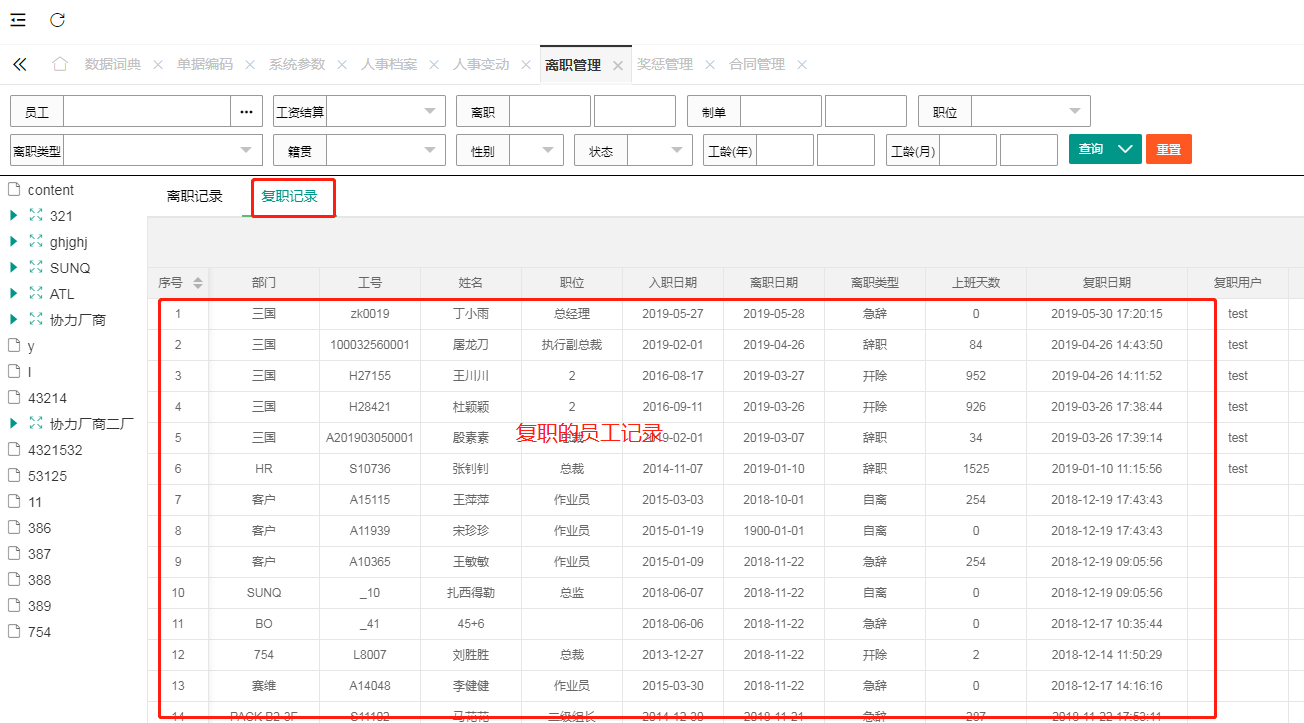This screenshot has height=723, width=1304.
Task: Click the first 工龄(年) input field
Action: coord(784,151)
